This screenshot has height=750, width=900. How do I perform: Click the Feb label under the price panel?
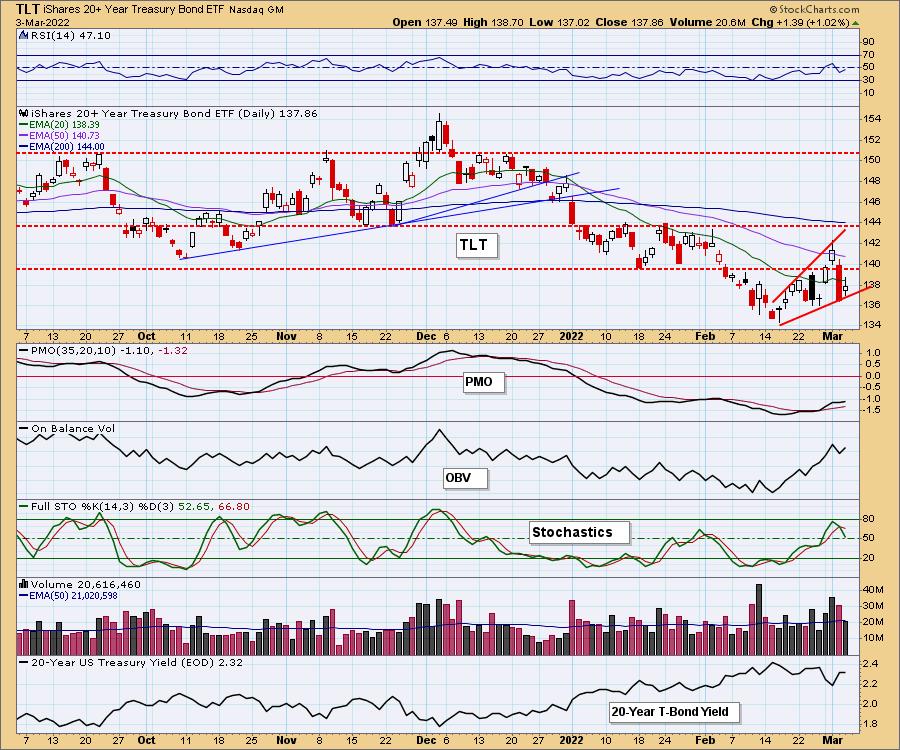pyautogui.click(x=705, y=337)
